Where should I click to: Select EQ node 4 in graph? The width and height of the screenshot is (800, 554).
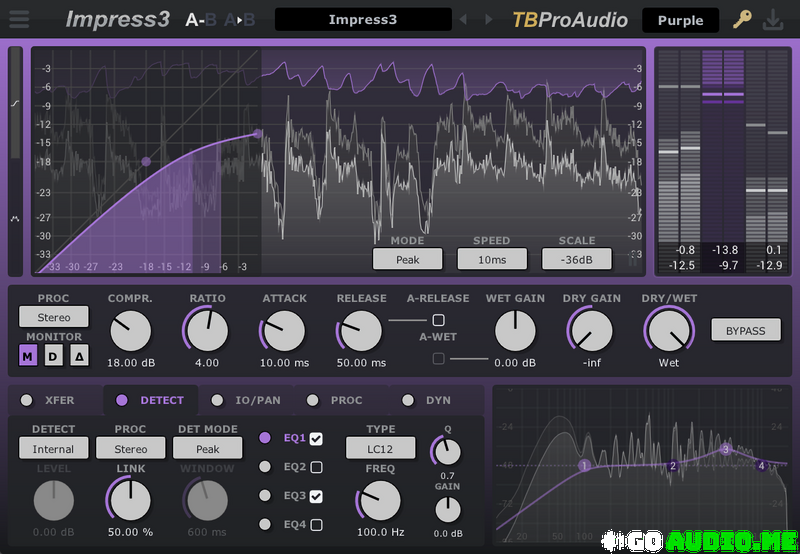761,465
